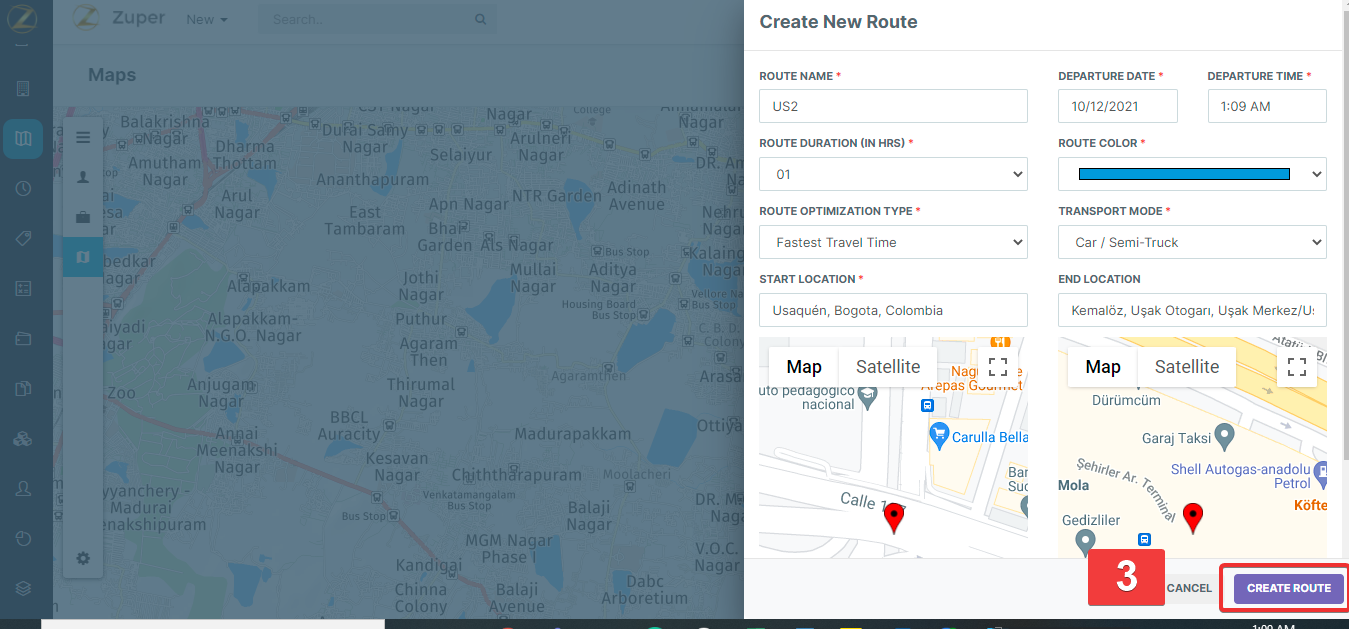Viewport: 1349px width, 629px height.
Task: Open the Route Optimization Type dropdown
Action: click(893, 242)
